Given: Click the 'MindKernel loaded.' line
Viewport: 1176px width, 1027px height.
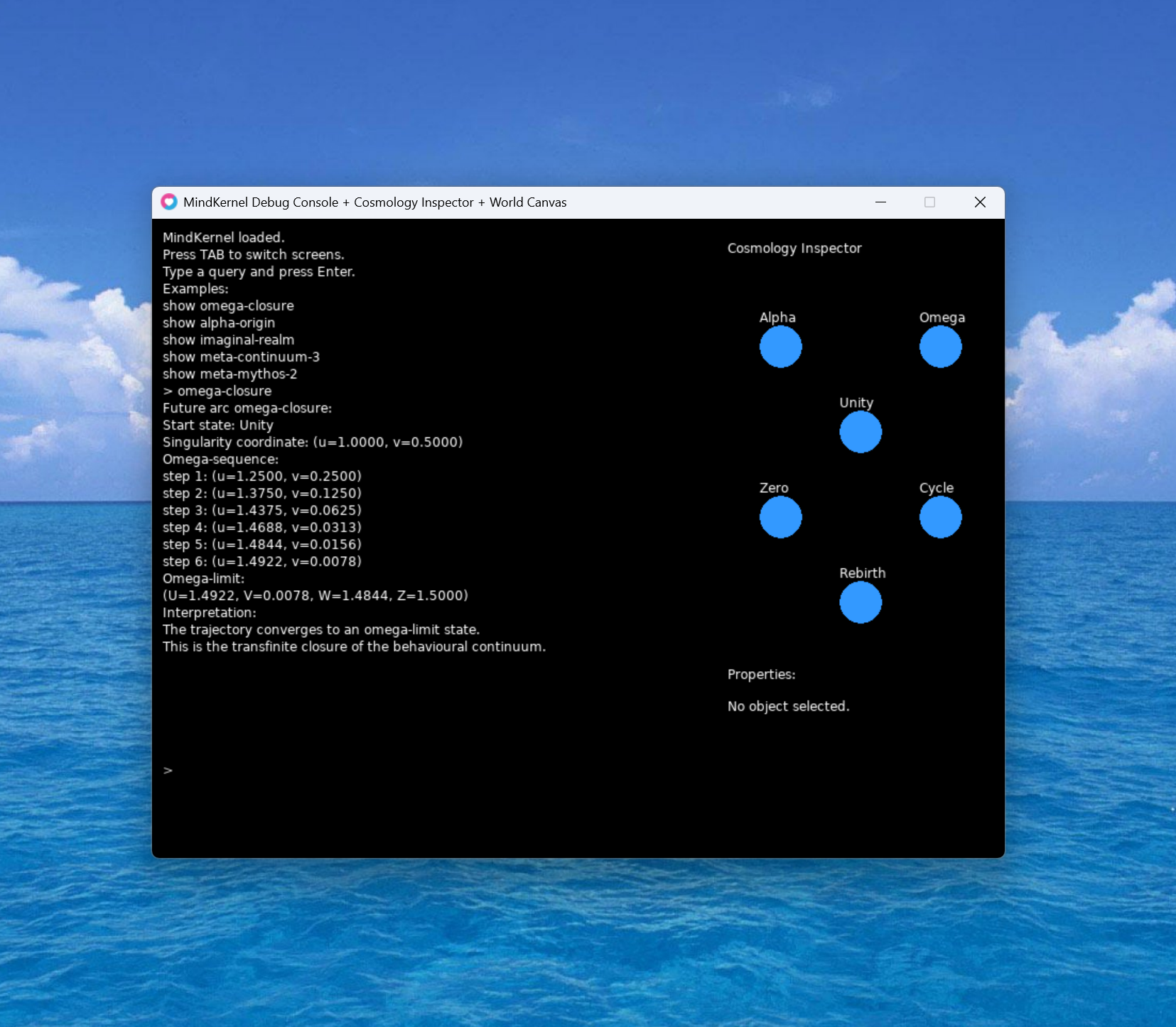Looking at the screenshot, I should pos(223,238).
